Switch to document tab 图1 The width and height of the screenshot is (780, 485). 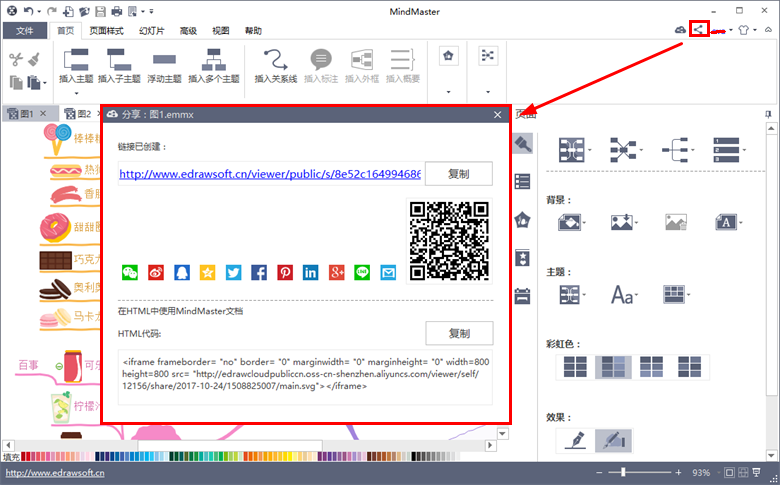tap(26, 113)
